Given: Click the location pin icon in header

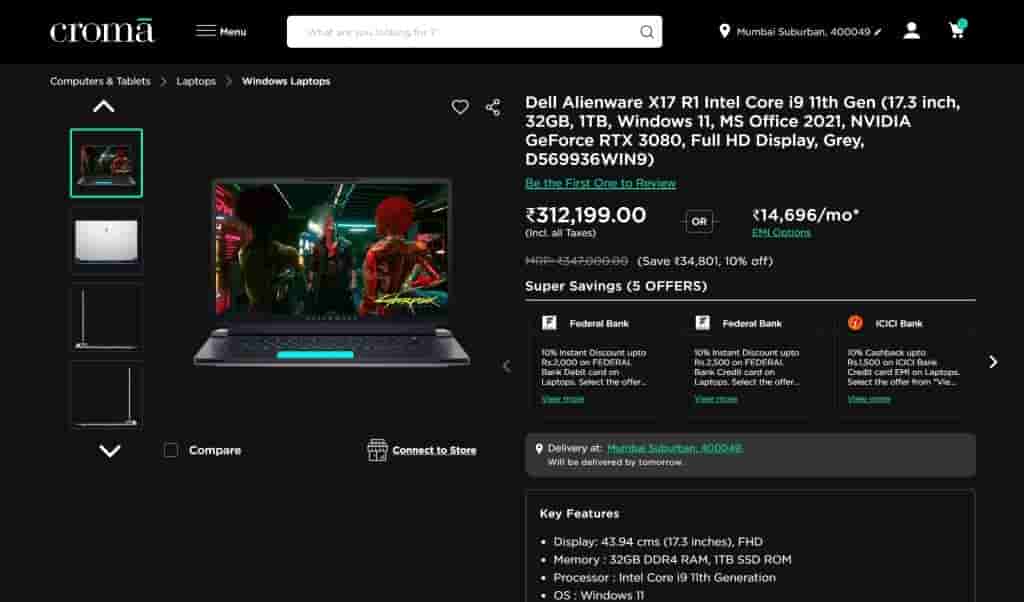Looking at the screenshot, I should point(724,31).
